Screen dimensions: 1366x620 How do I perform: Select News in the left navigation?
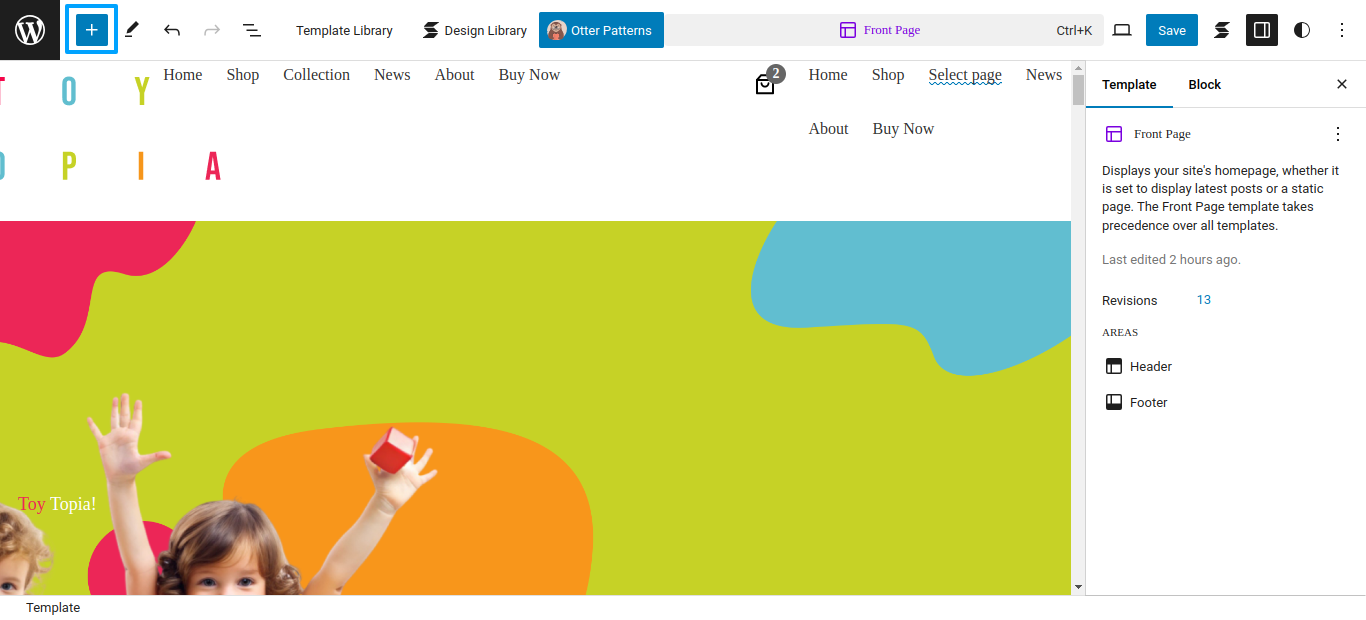tap(392, 75)
